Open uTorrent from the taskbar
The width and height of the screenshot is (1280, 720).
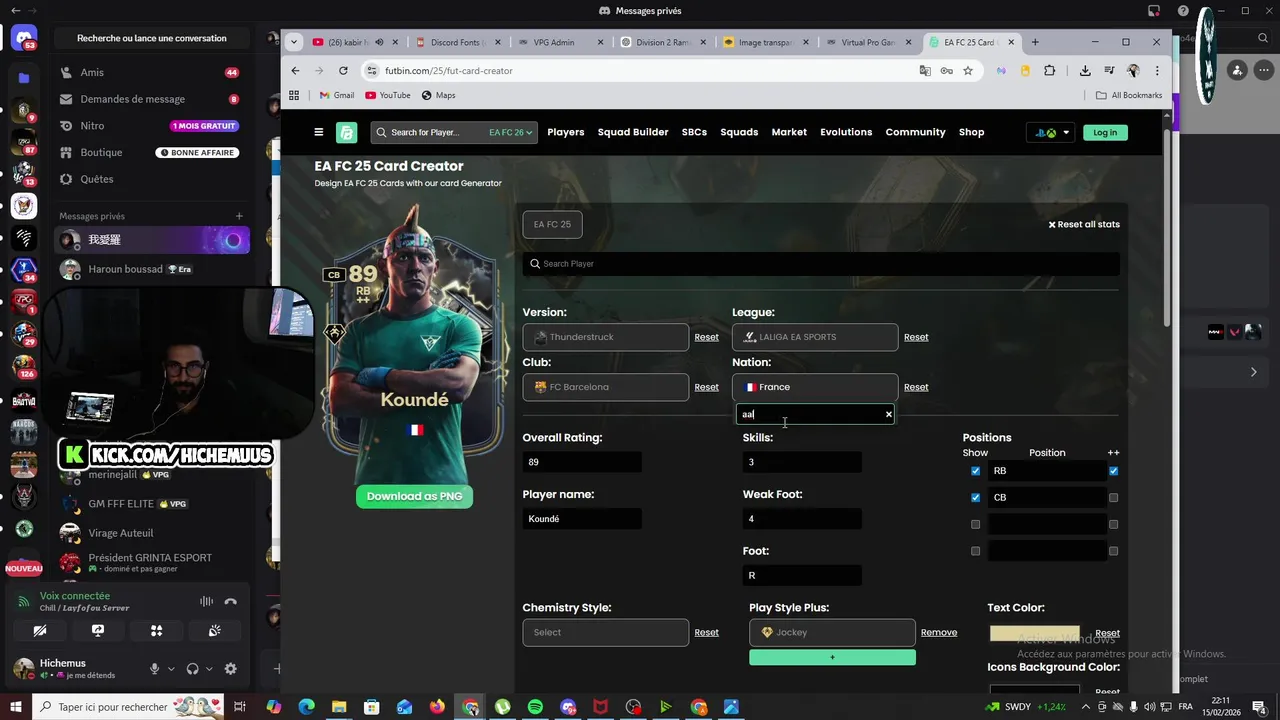click(x=502, y=707)
